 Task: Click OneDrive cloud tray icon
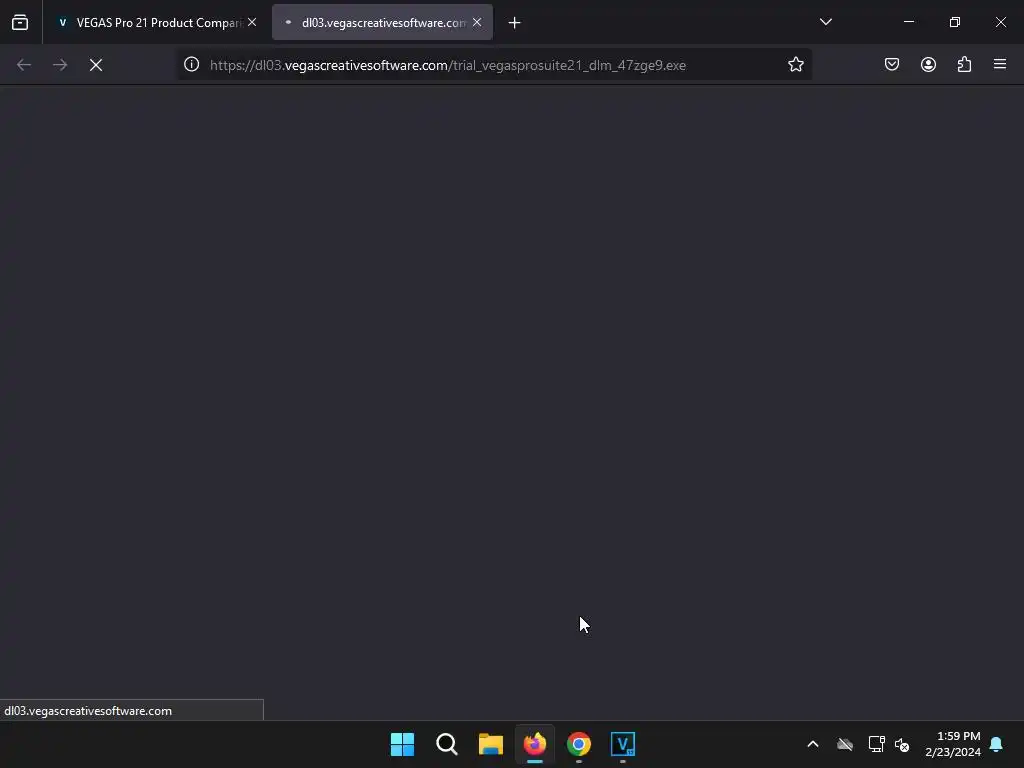coord(845,744)
